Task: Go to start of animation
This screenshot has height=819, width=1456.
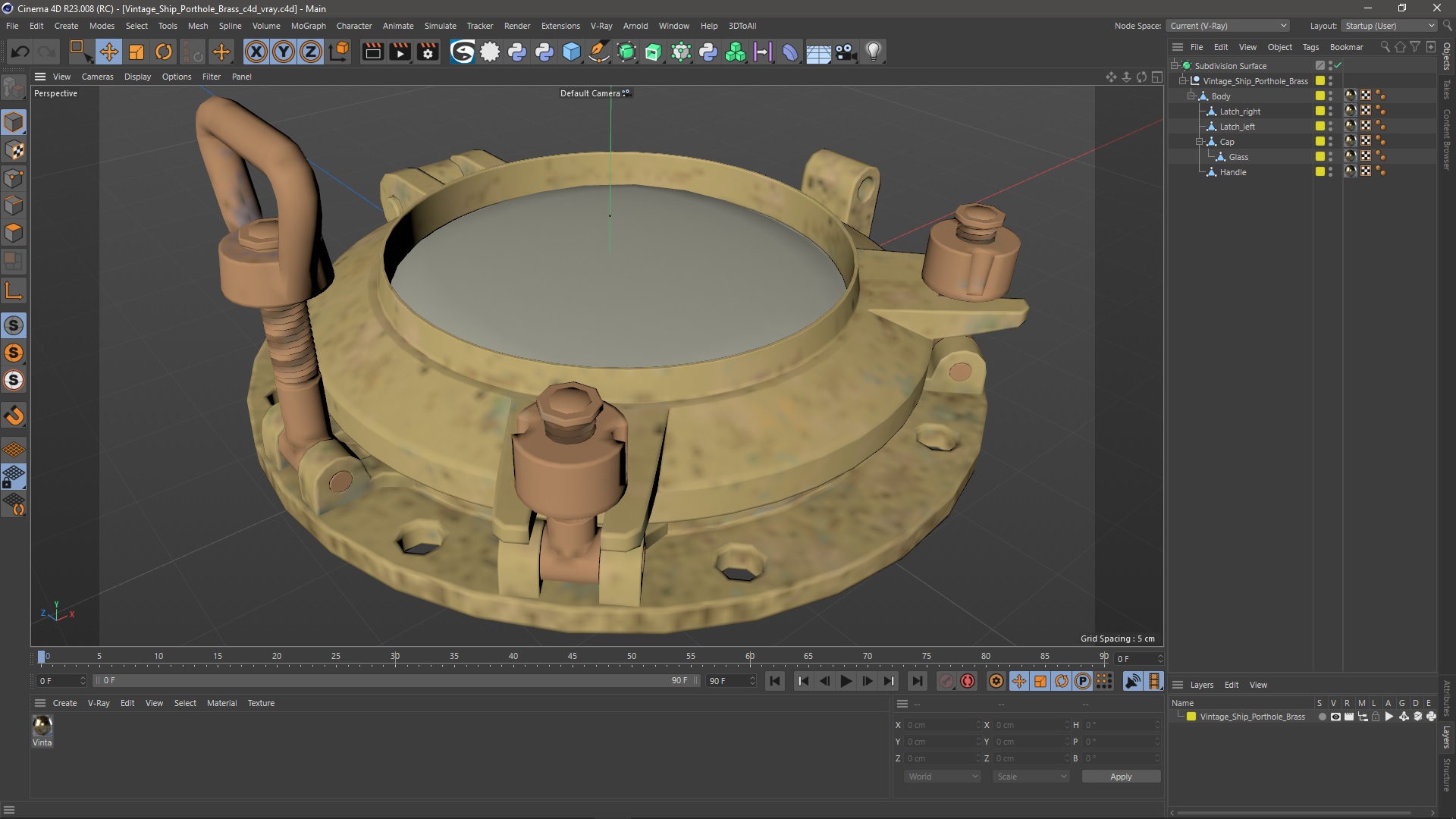Action: (774, 681)
